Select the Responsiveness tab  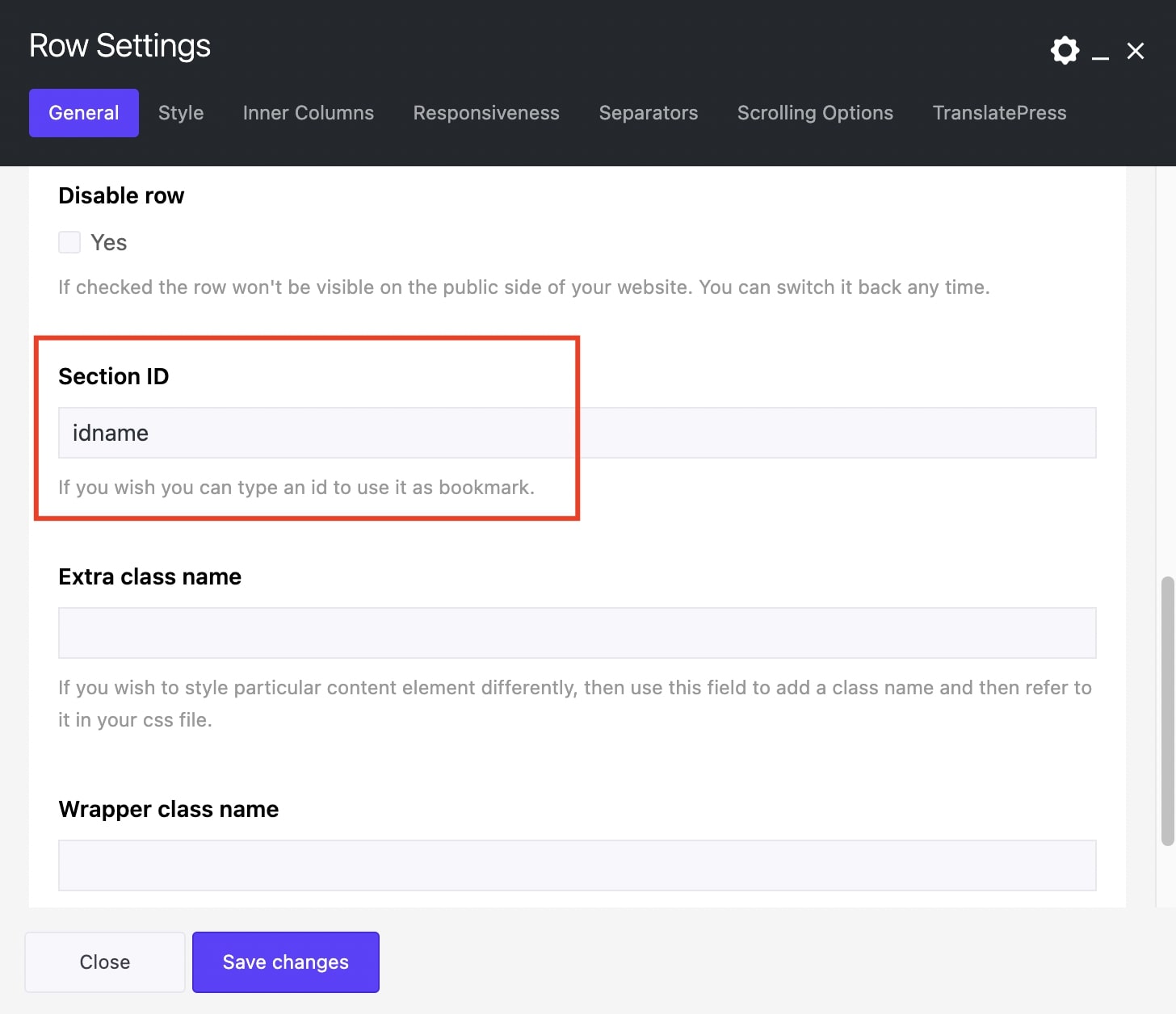[486, 113]
